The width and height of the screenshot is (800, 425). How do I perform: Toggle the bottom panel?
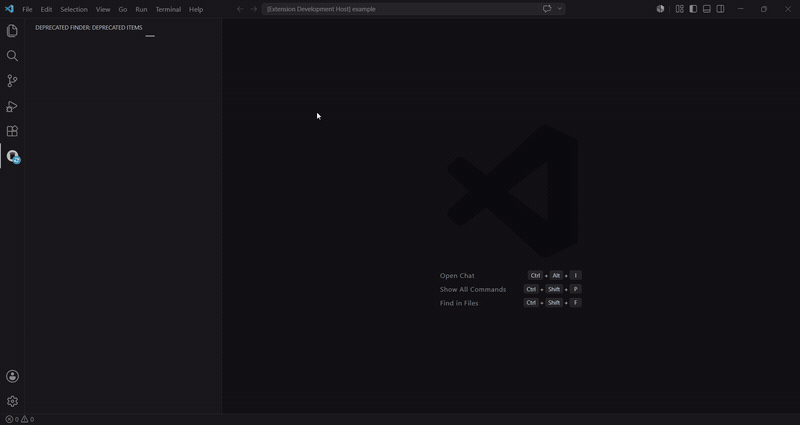707,9
